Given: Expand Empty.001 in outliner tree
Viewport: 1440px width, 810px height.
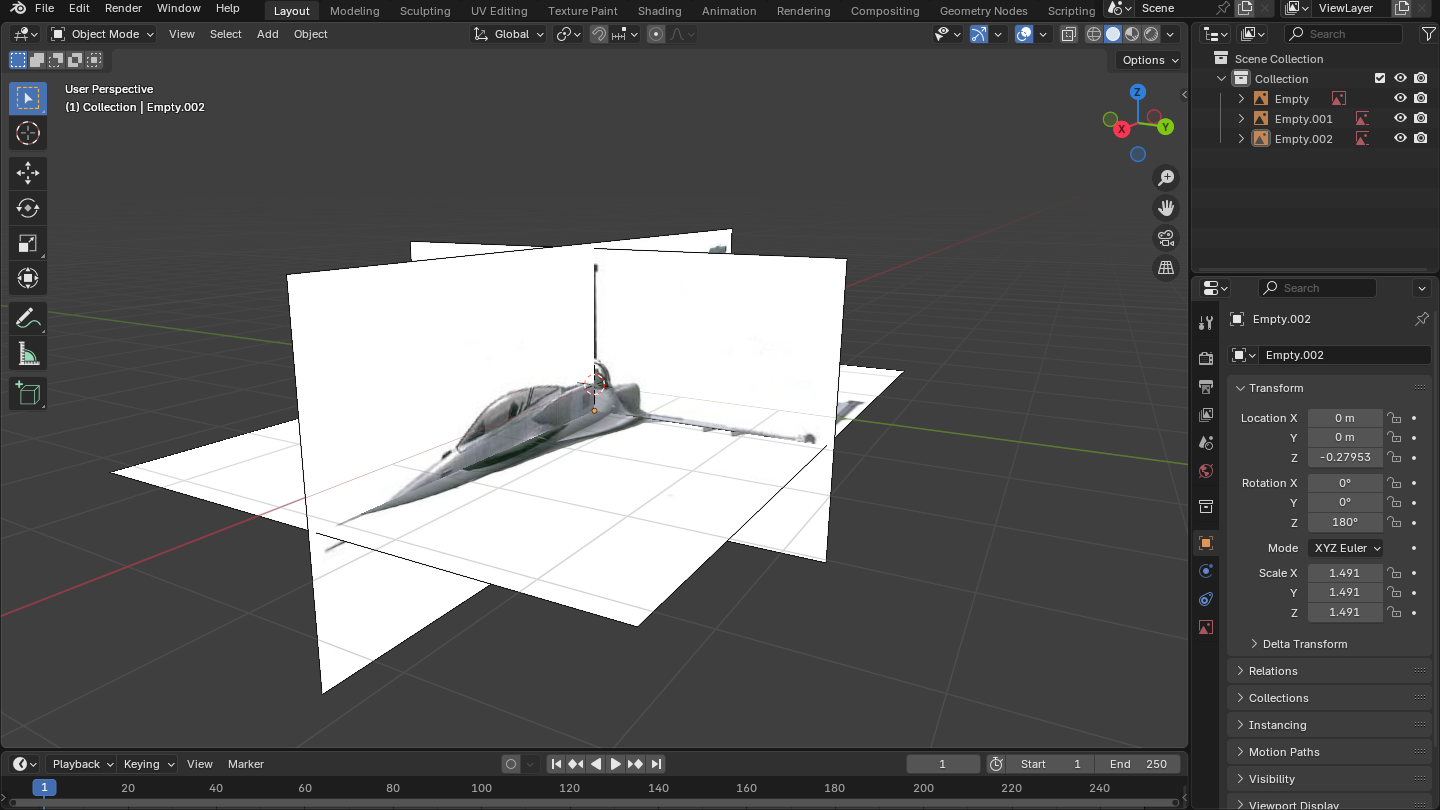Looking at the screenshot, I should coord(1242,118).
